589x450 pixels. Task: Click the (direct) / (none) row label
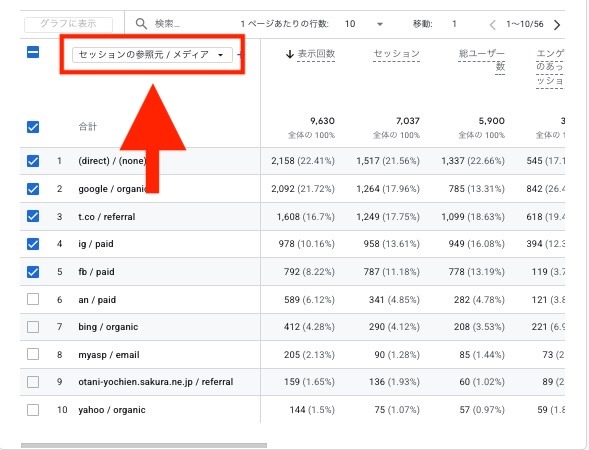112,161
